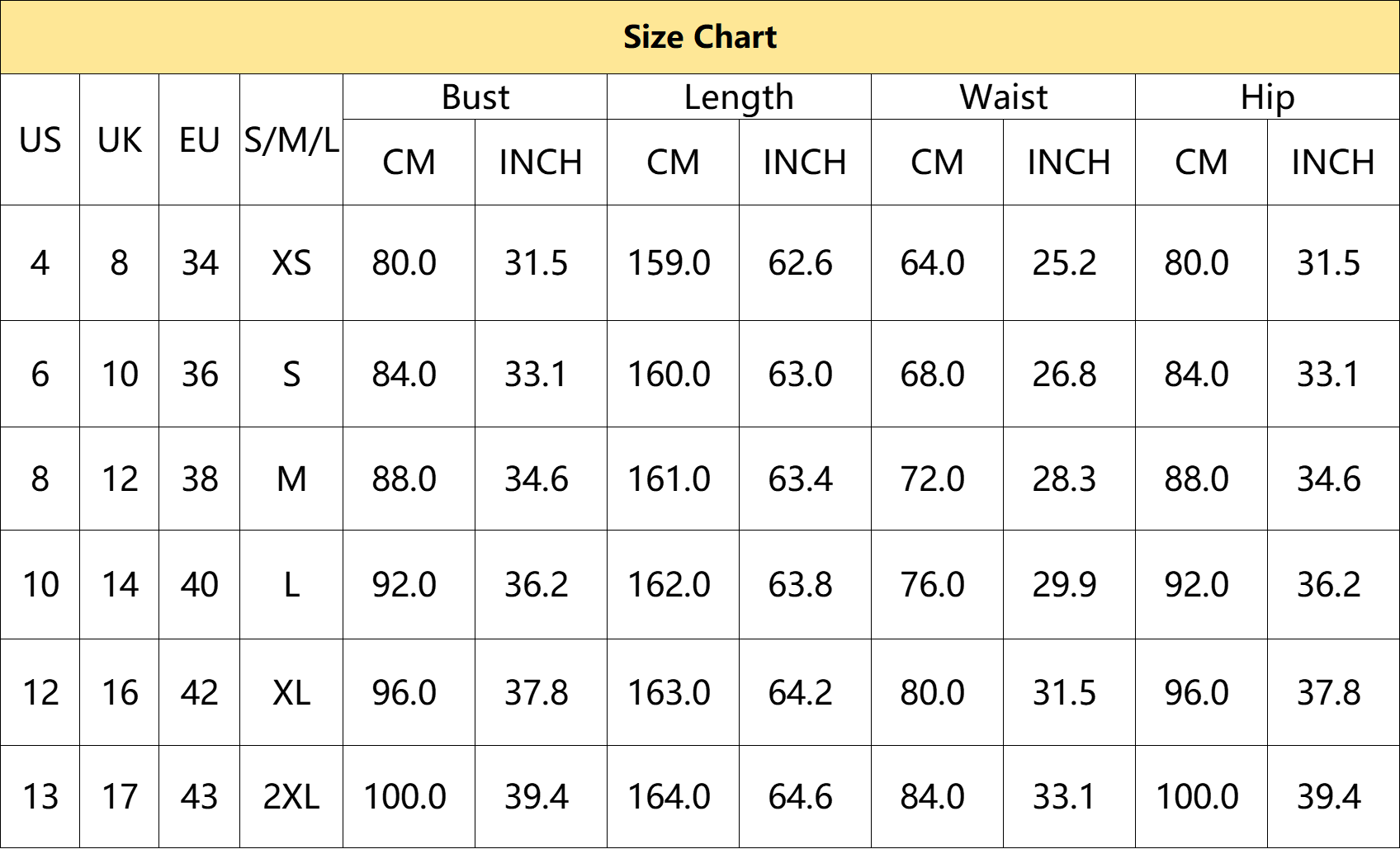Screen dimensions: 1400x849
Task: Click the Size Chart title banner
Action: click(x=700, y=37)
